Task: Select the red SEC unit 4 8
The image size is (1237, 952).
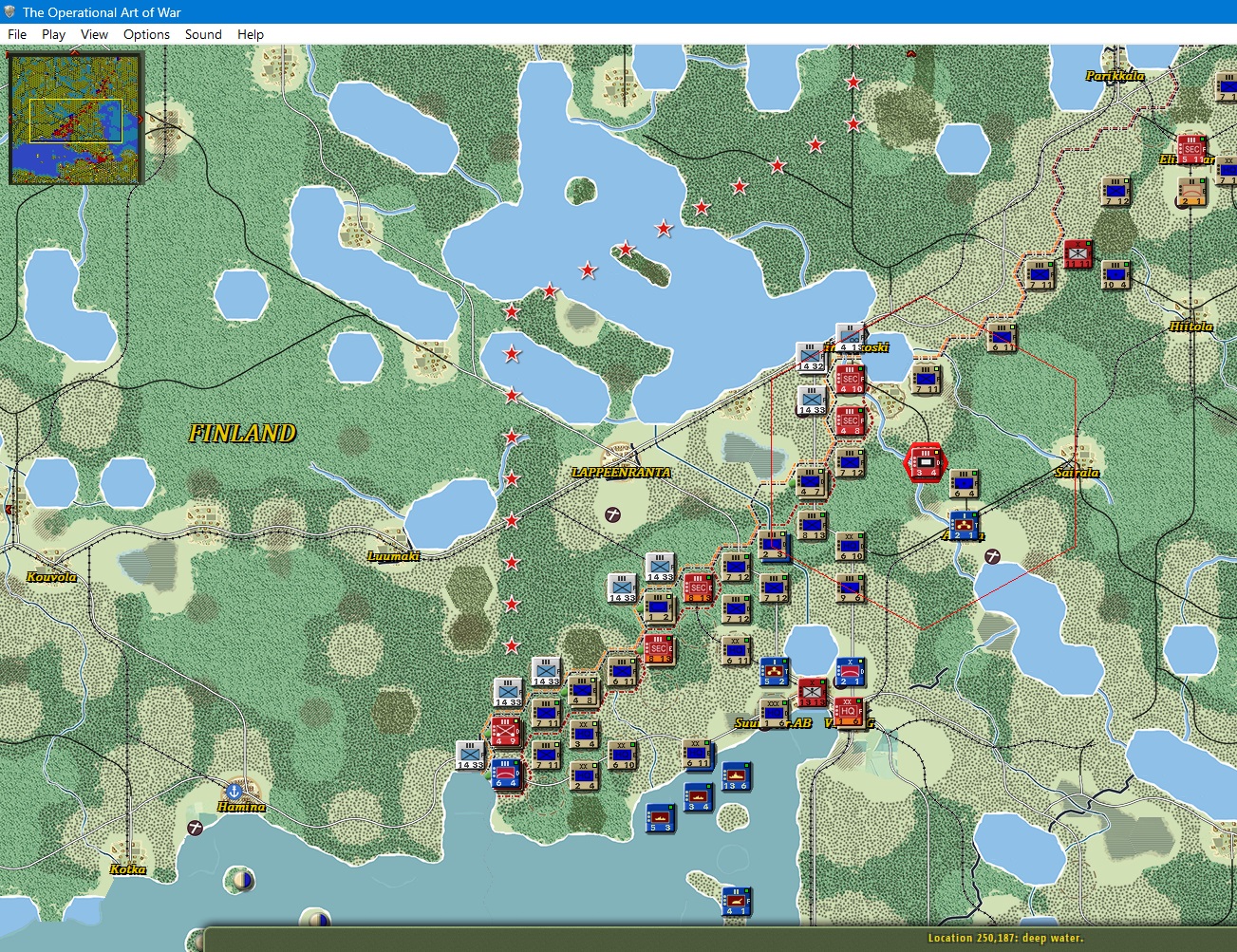Action: point(851,420)
